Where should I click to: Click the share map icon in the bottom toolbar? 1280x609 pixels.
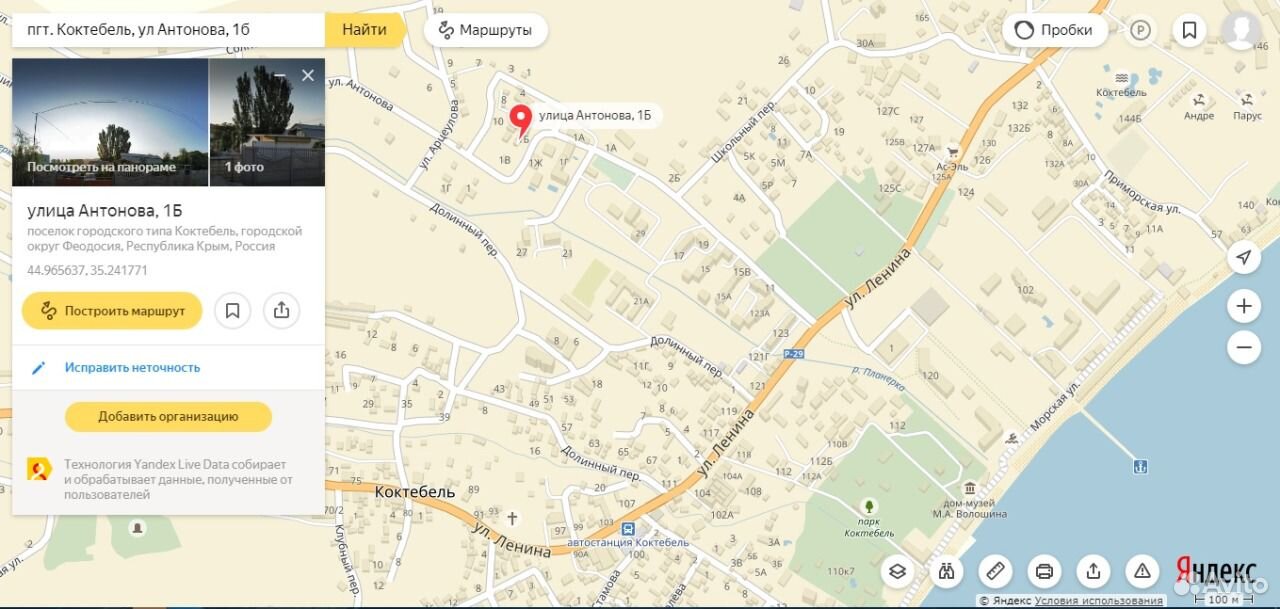[x=1093, y=571]
